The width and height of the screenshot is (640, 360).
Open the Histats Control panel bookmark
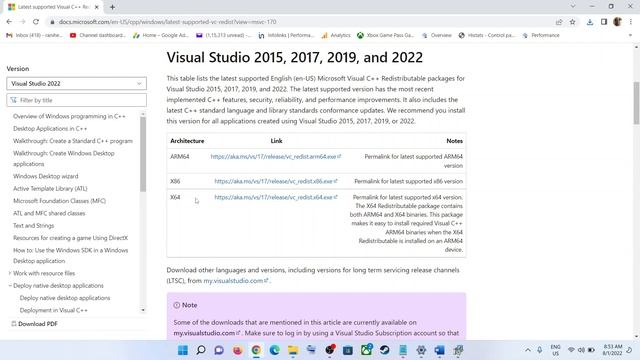pos(487,36)
